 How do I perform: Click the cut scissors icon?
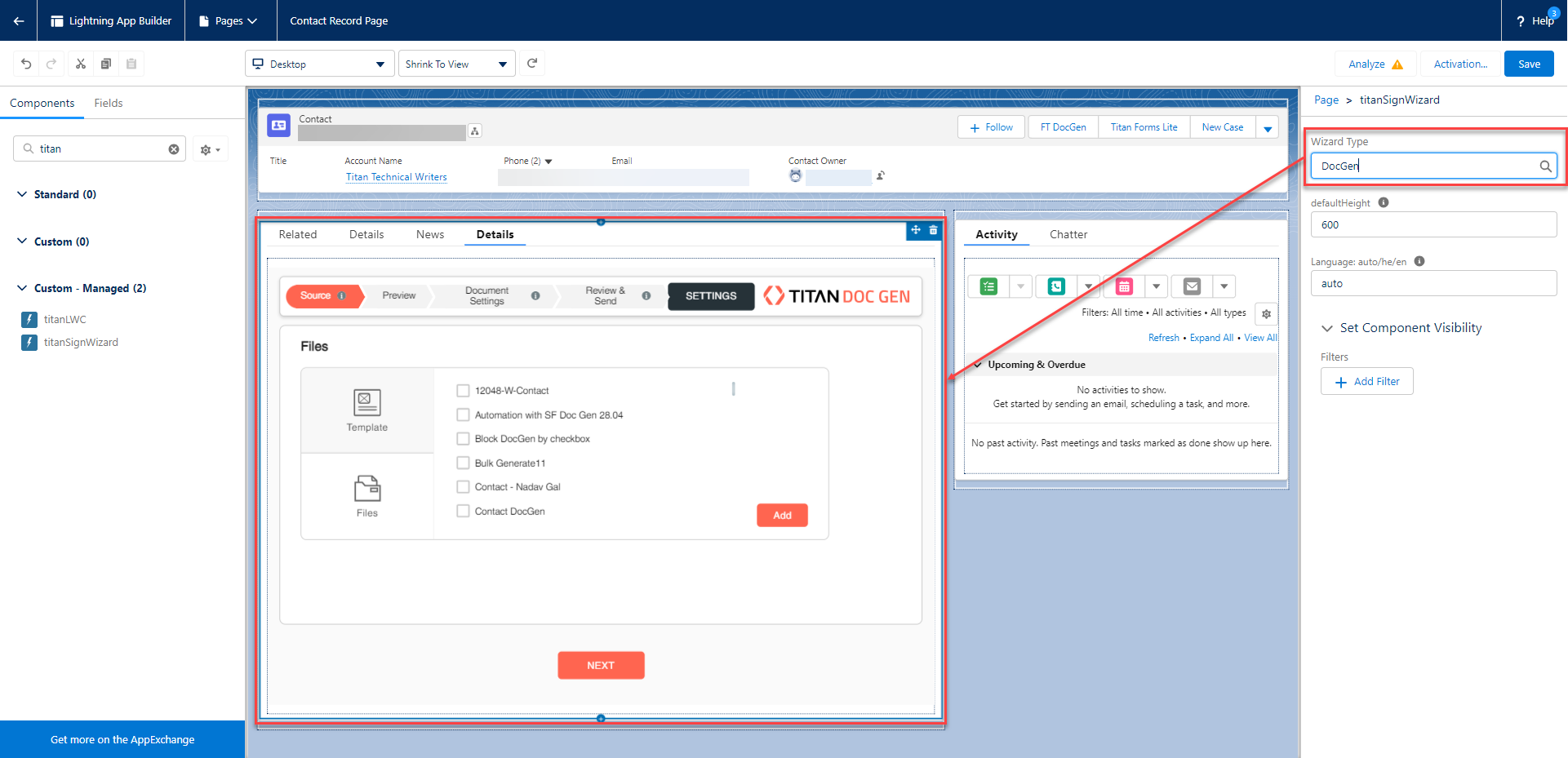click(80, 64)
